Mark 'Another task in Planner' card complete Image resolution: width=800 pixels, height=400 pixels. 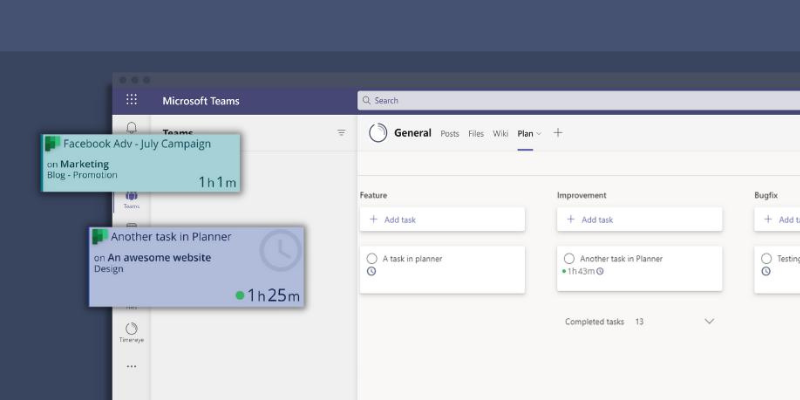click(x=569, y=259)
